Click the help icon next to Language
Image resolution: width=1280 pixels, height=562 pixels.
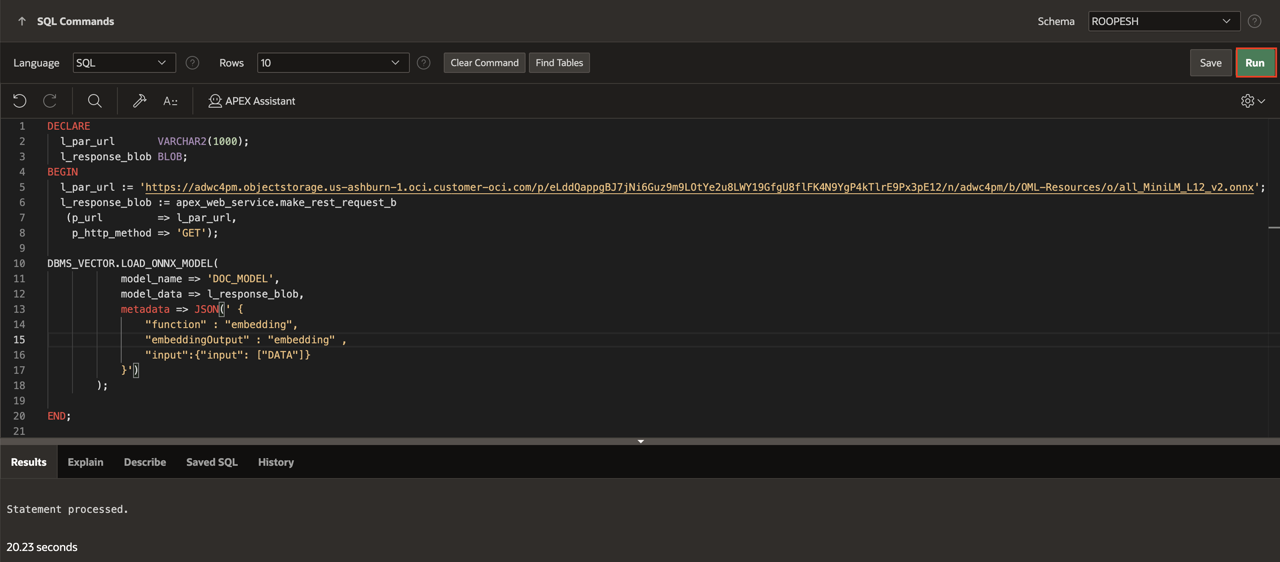point(193,63)
